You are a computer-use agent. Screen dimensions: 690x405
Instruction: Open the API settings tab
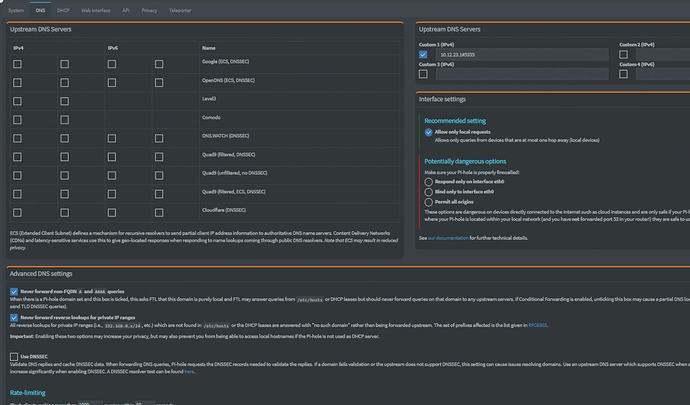[x=126, y=10]
